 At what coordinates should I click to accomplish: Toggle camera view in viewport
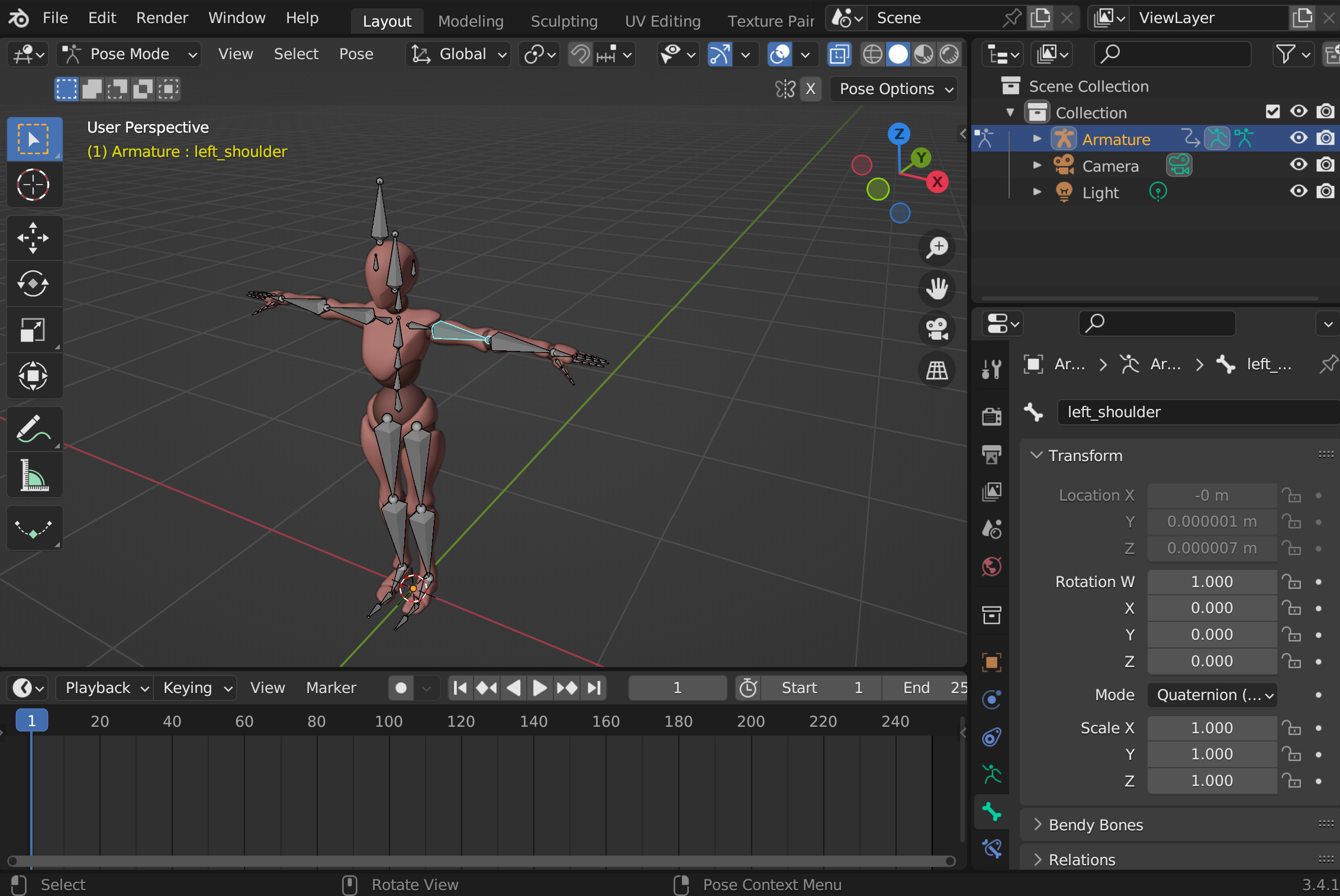[937, 329]
